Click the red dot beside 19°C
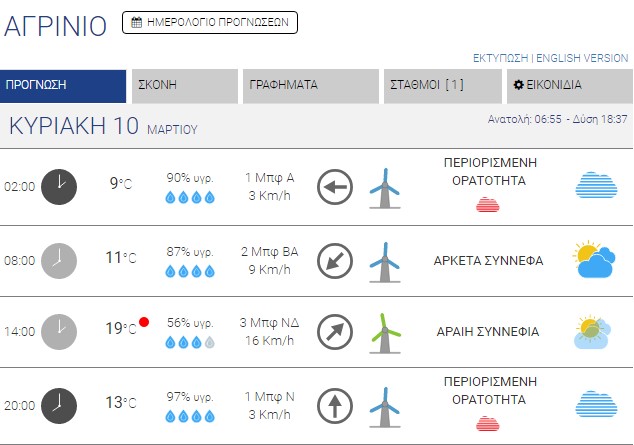Screen dimensions: 634x445 pos(144,322)
